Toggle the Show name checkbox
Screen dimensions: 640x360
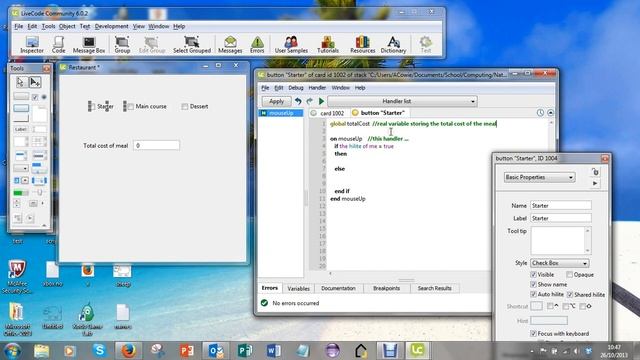tap(533, 284)
